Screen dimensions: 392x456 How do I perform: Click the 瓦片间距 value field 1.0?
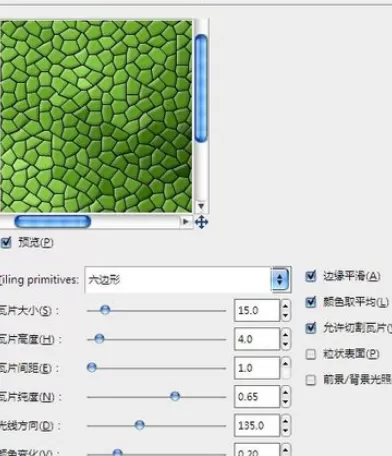(x=257, y=368)
